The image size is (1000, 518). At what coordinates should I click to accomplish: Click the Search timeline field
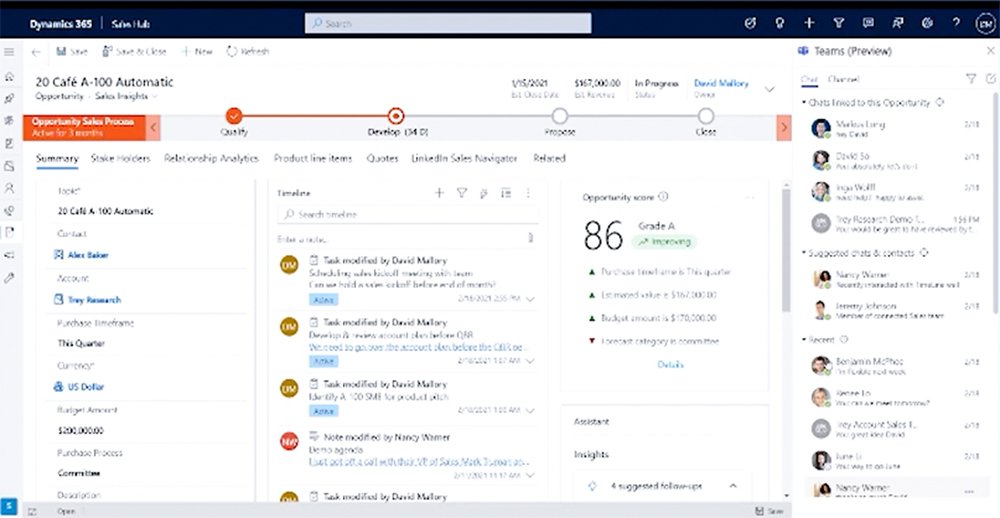[408, 215]
